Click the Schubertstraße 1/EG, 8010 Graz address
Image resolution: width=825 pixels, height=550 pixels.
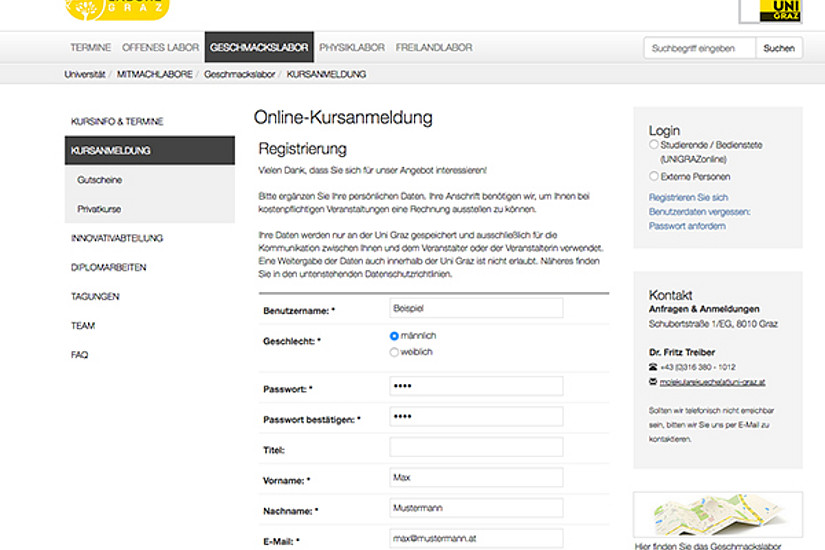[713, 324]
